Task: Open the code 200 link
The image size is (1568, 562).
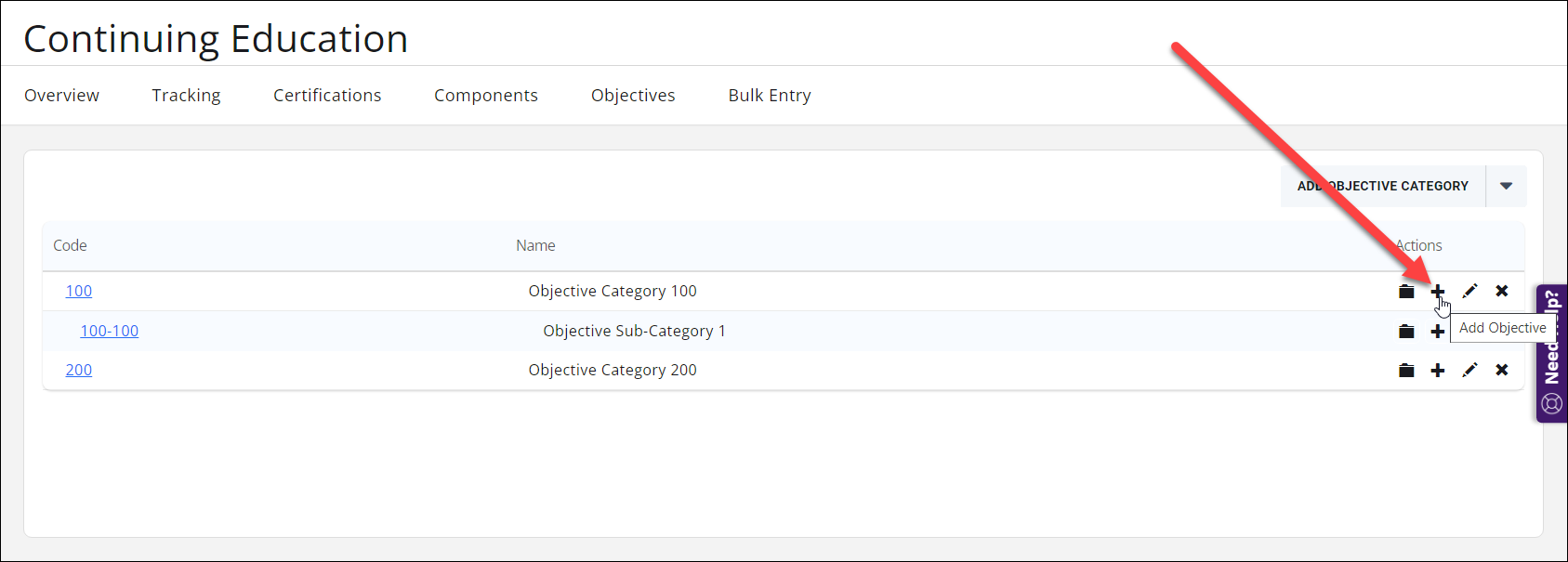Action: [x=78, y=370]
